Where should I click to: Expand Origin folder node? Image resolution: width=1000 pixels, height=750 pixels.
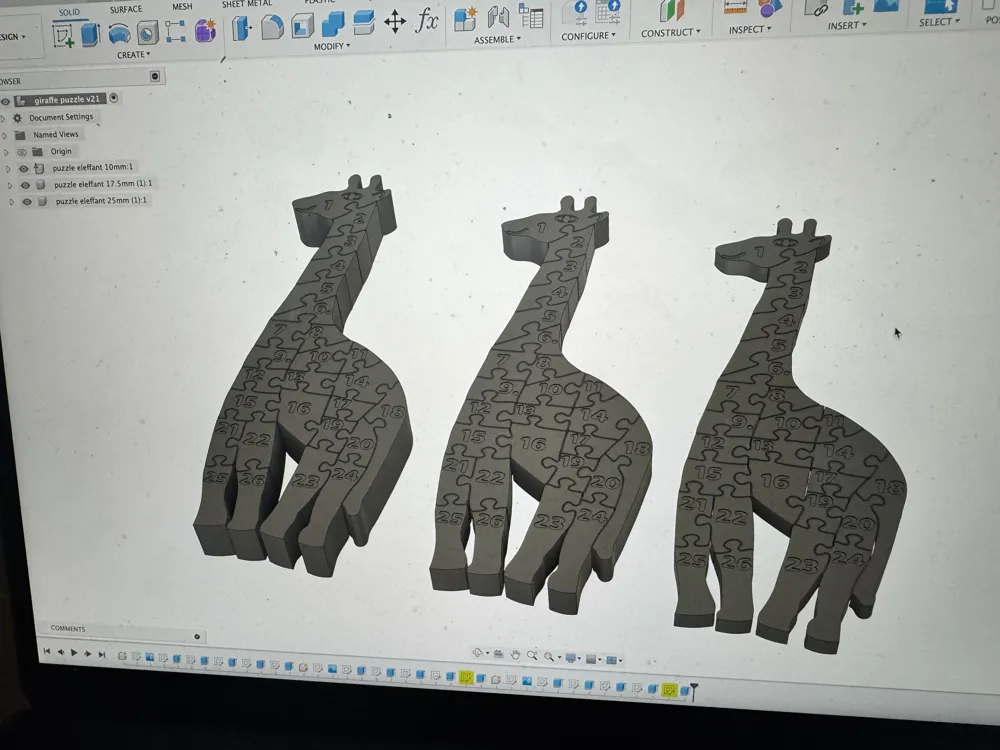coord(6,152)
